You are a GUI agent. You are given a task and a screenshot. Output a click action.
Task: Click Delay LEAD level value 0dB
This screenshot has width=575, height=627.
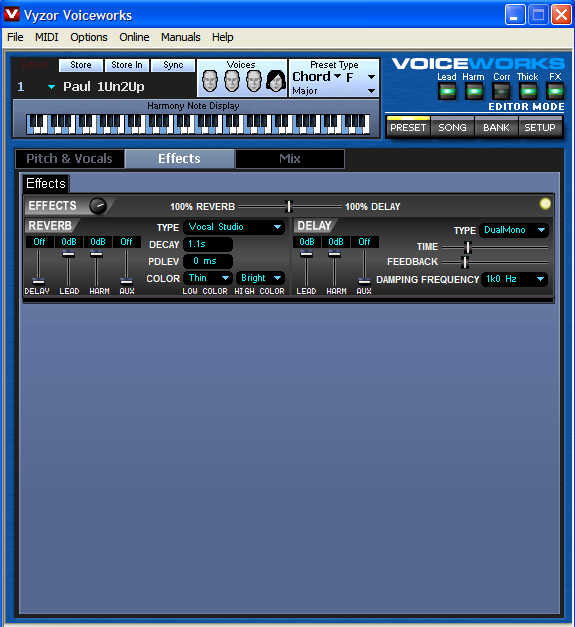pos(307,242)
